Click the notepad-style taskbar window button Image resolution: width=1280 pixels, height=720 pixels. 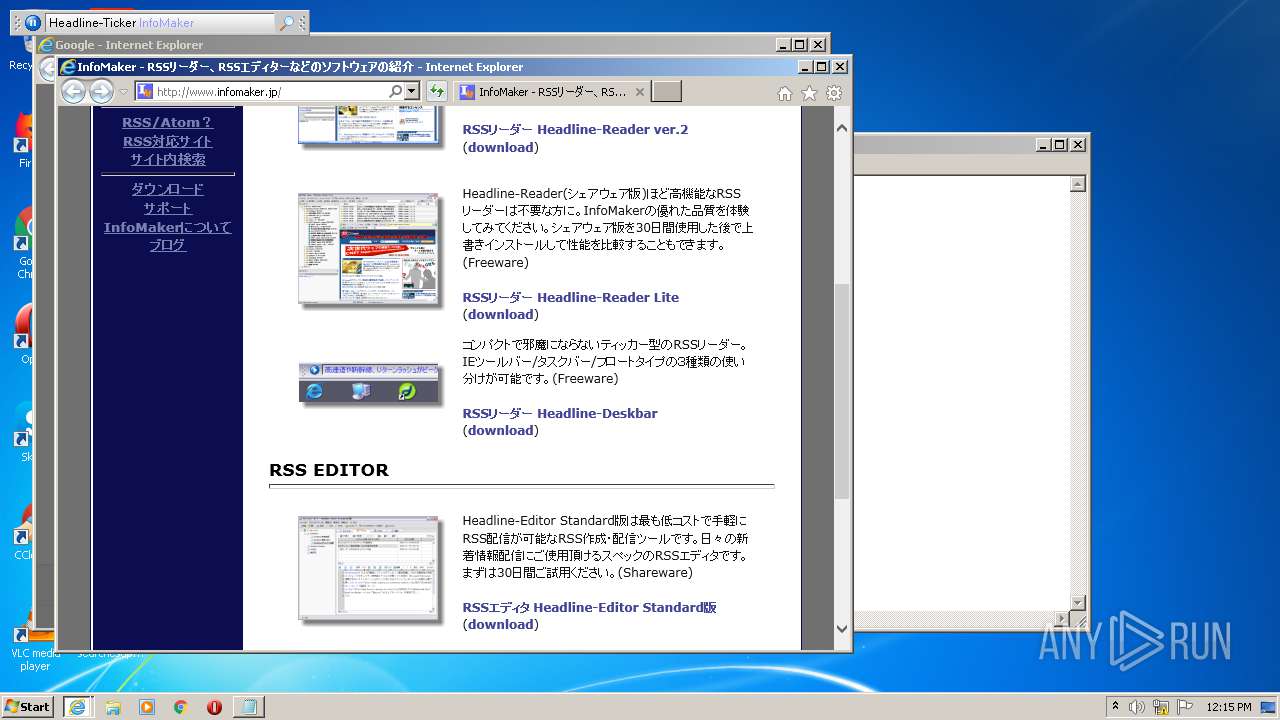tap(248, 707)
